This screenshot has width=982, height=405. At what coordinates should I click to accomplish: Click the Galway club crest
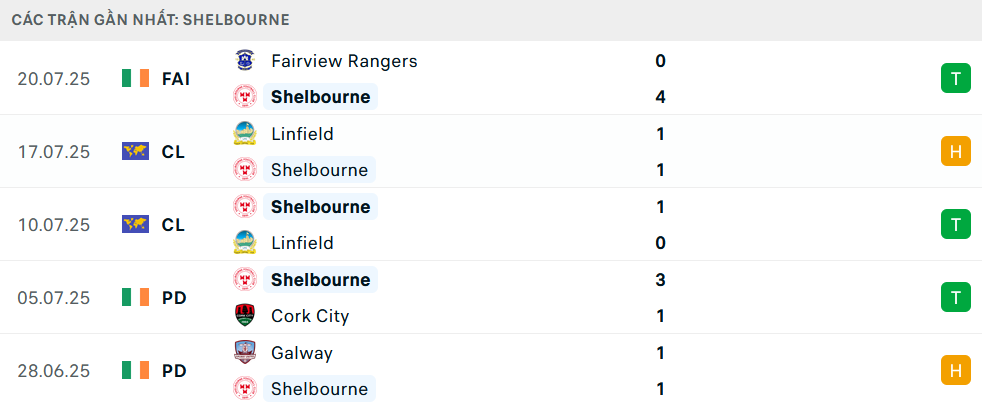point(245,352)
